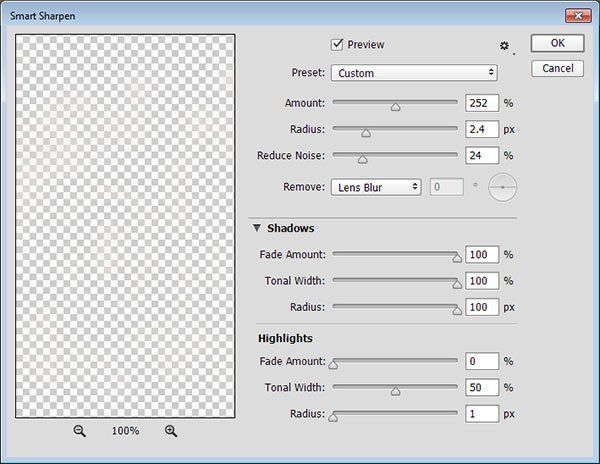
Task: Click the sharpen Radius slider handle
Action: [366, 133]
